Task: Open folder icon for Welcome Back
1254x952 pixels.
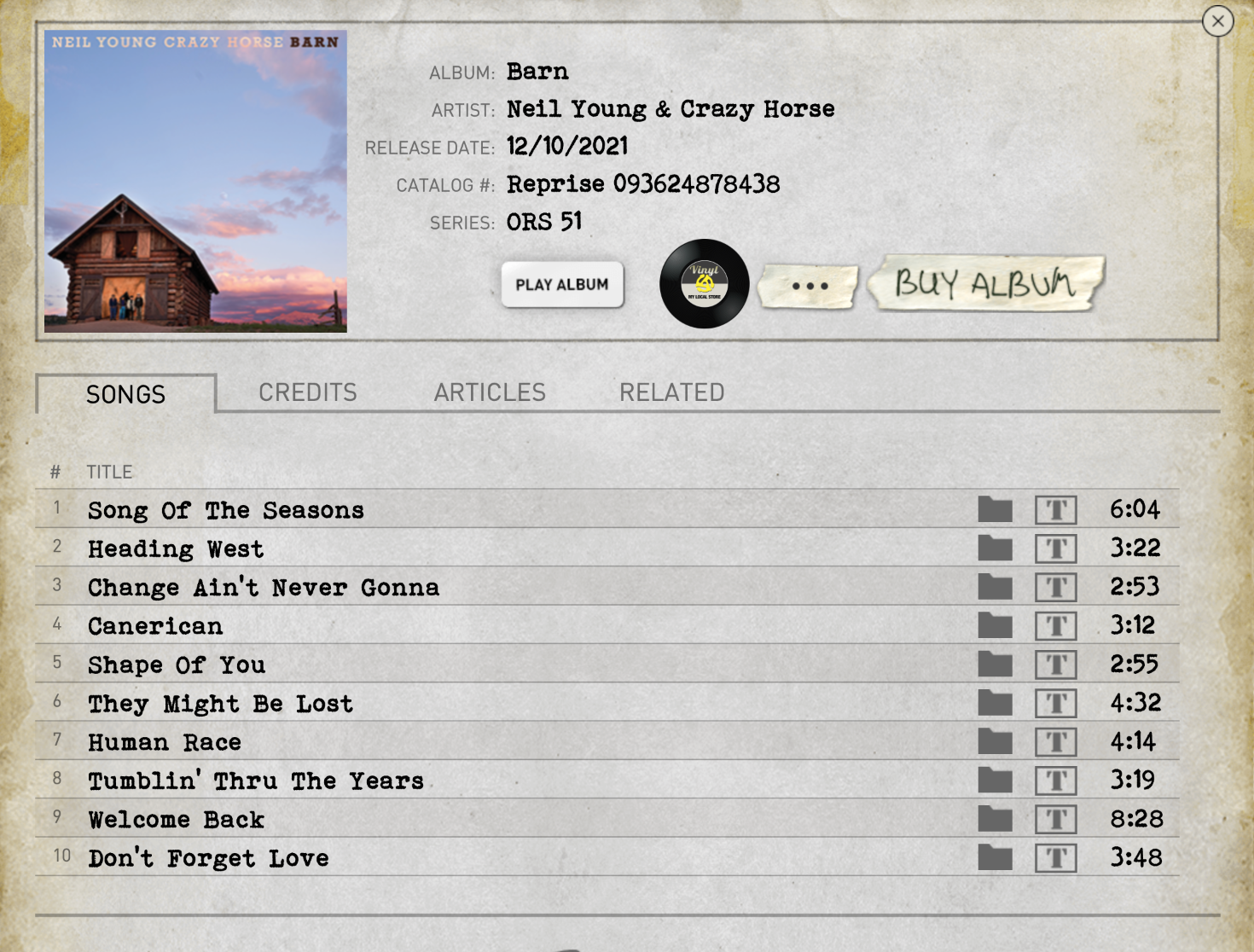Action: click(995, 819)
